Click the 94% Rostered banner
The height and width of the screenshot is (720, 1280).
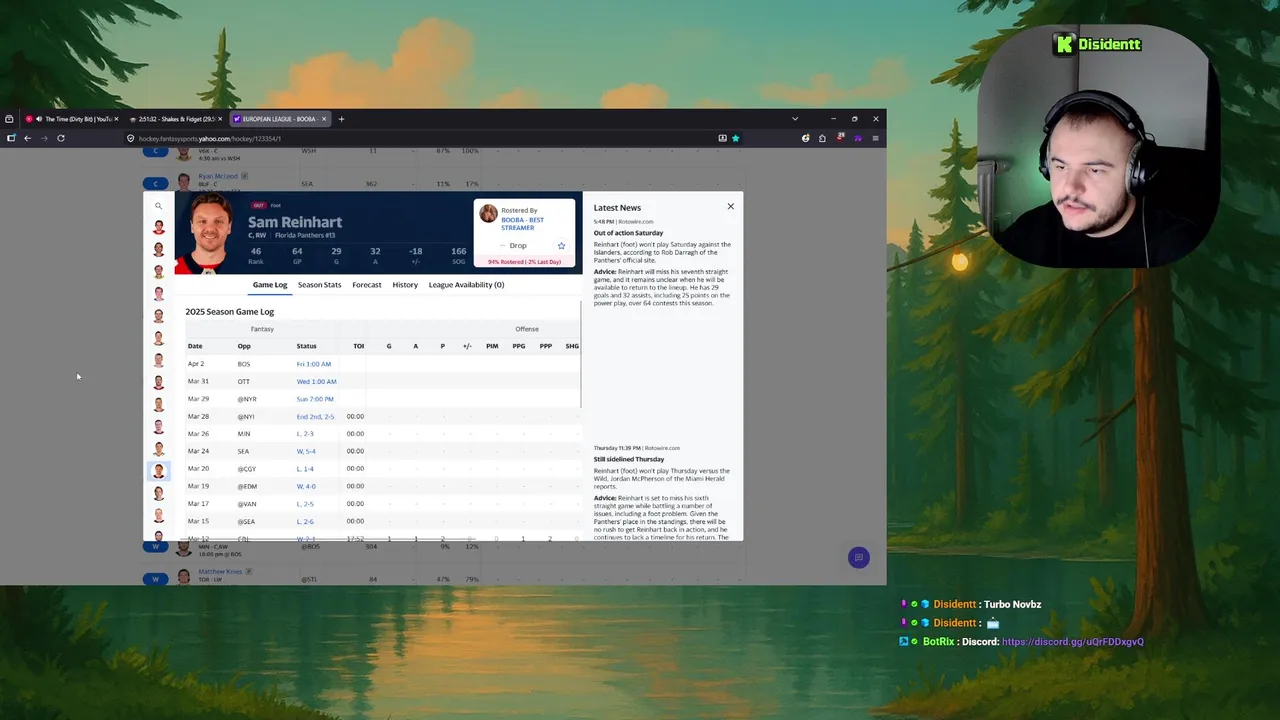click(524, 262)
